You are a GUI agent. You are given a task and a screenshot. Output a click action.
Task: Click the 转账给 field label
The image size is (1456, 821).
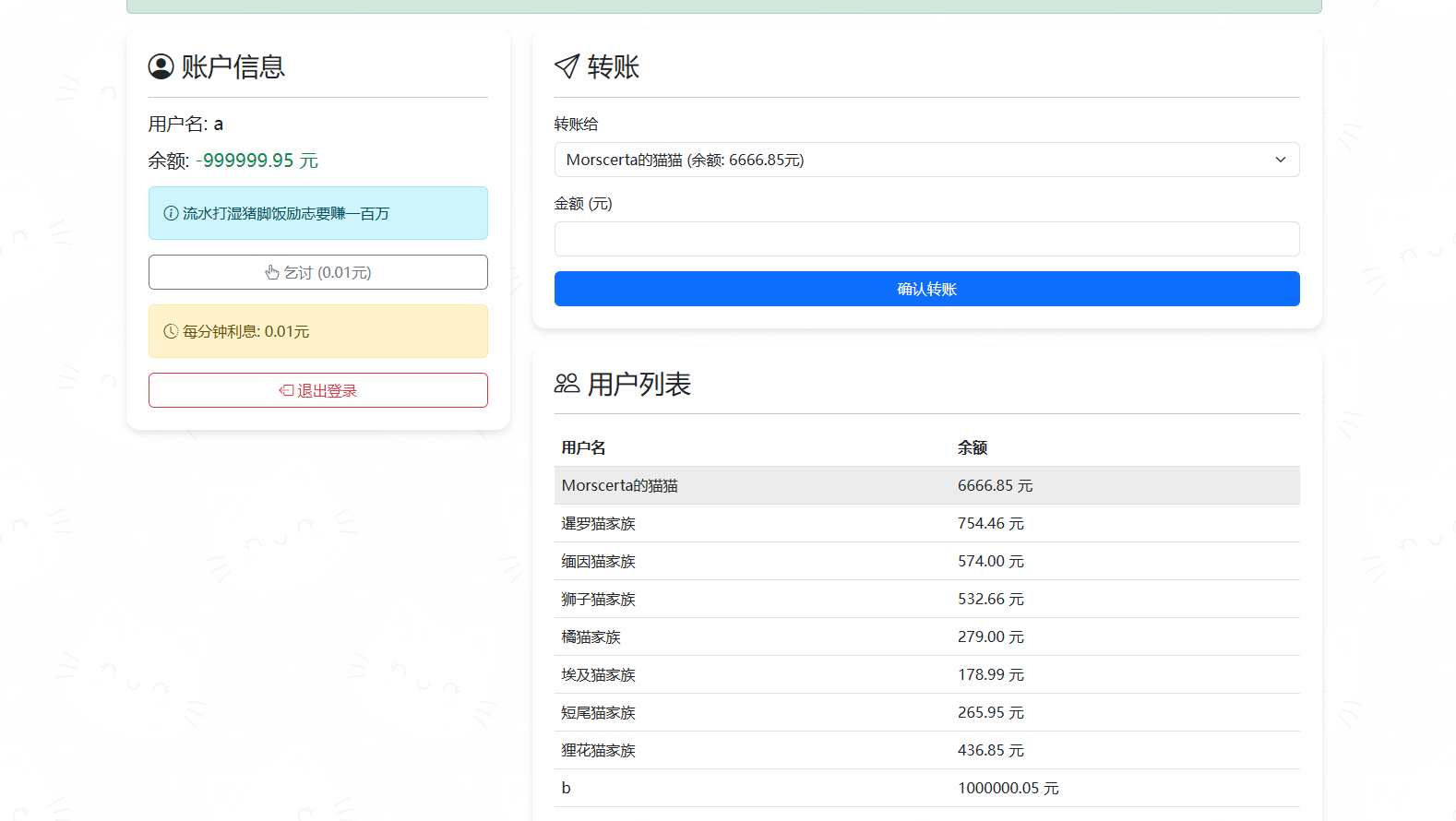click(x=576, y=124)
